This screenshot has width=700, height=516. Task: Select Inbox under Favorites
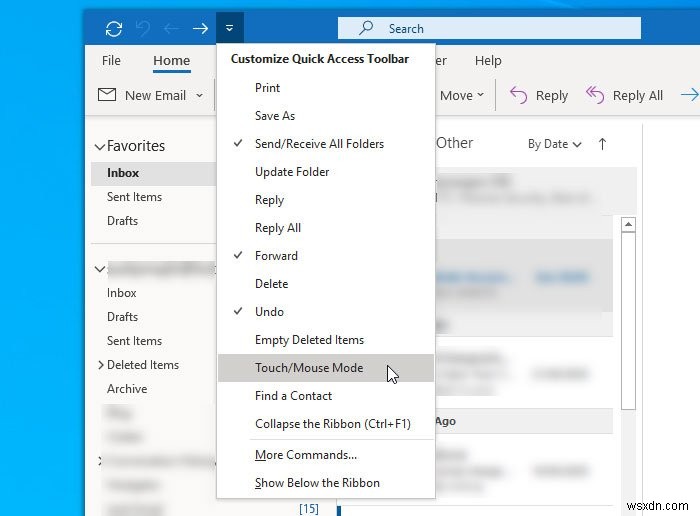pyautogui.click(x=154, y=173)
